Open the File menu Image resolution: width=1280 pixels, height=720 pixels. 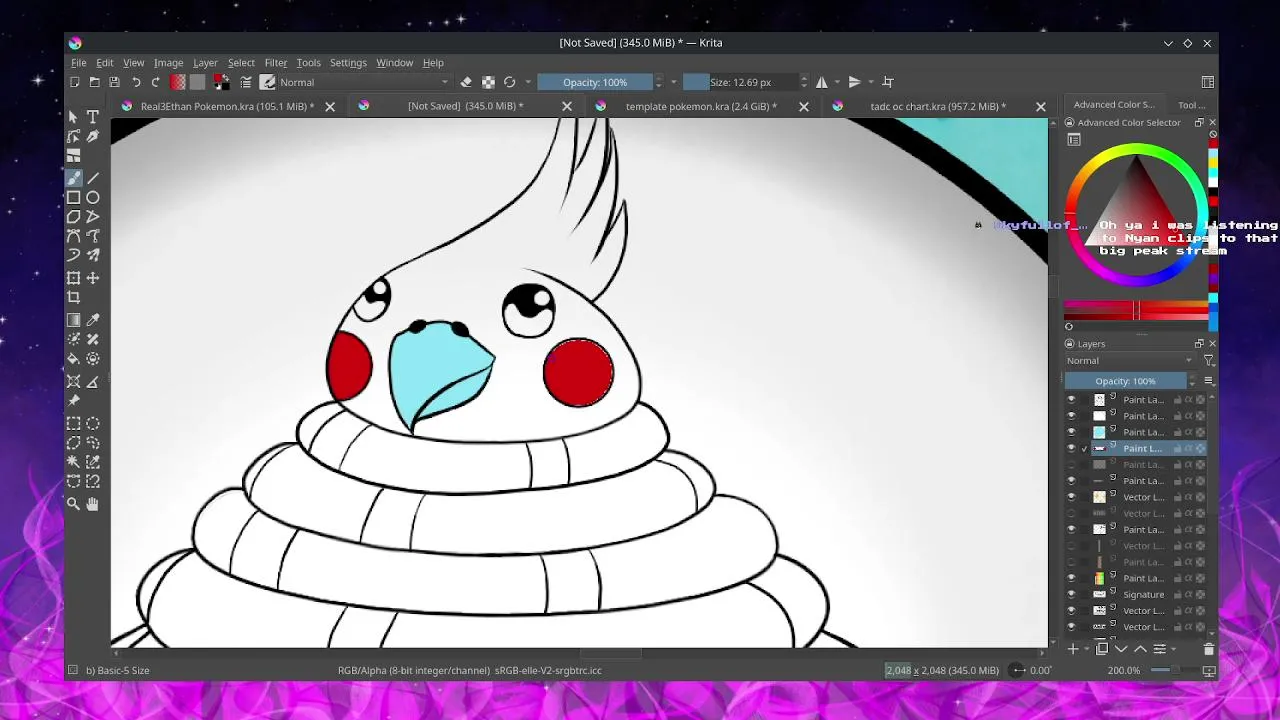pyautogui.click(x=78, y=63)
